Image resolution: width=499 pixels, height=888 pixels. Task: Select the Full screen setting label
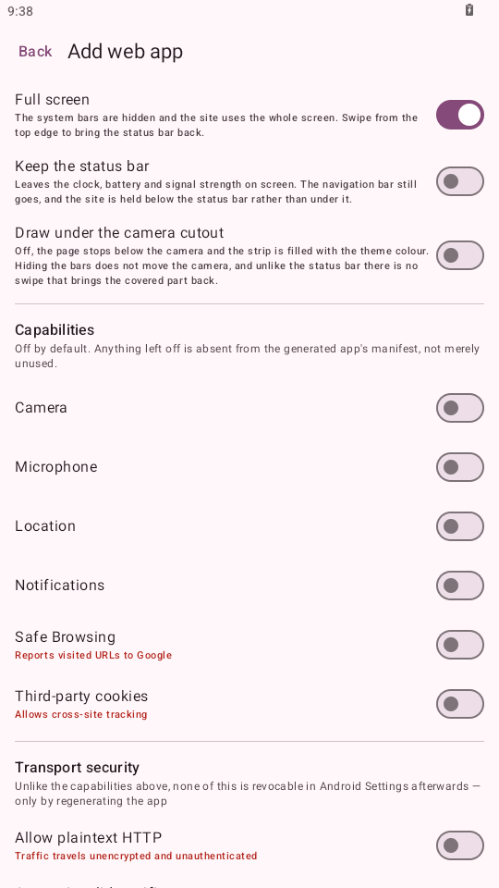[x=52, y=100]
